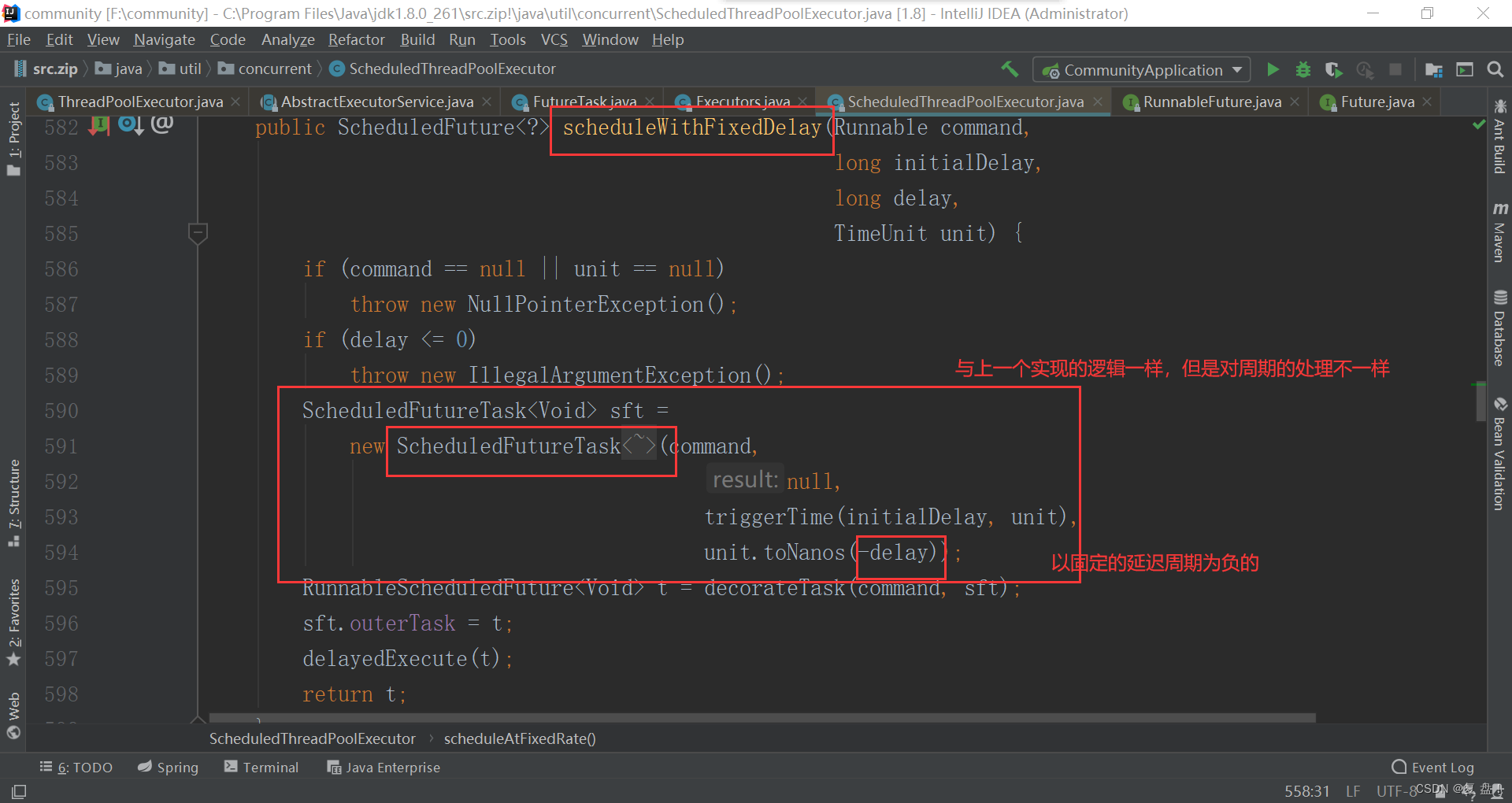Image resolution: width=1512 pixels, height=803 pixels.
Task: Click java folder breadcrumb
Action: 119,68
